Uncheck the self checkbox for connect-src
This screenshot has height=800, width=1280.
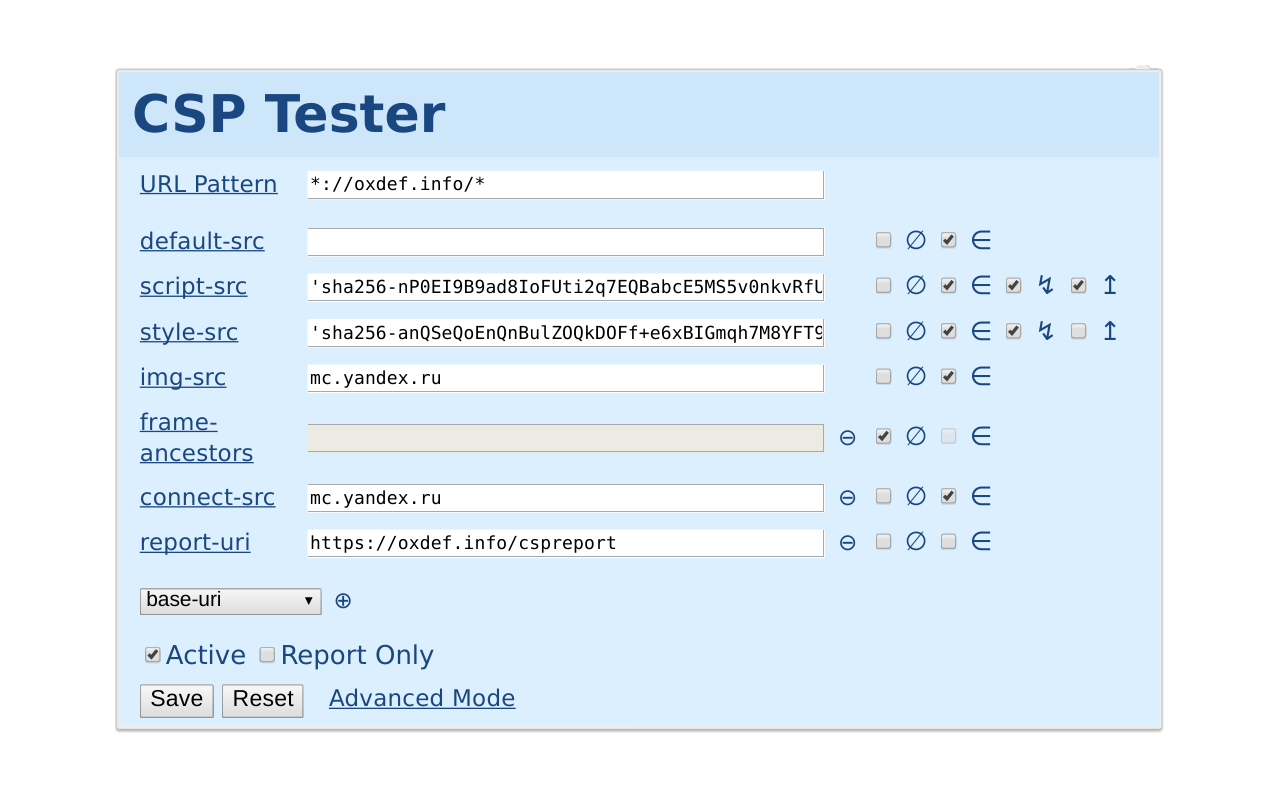pyautogui.click(x=948, y=496)
